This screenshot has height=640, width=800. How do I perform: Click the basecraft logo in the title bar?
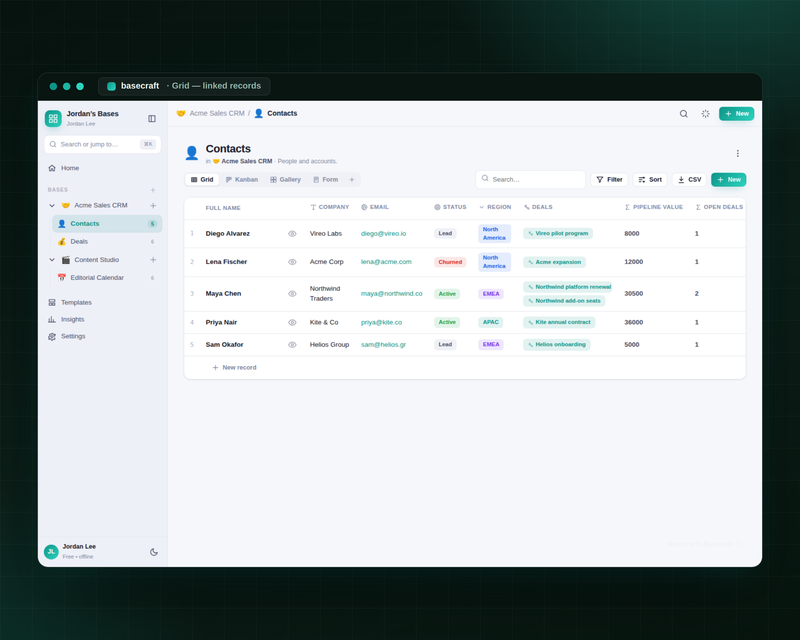(x=111, y=86)
